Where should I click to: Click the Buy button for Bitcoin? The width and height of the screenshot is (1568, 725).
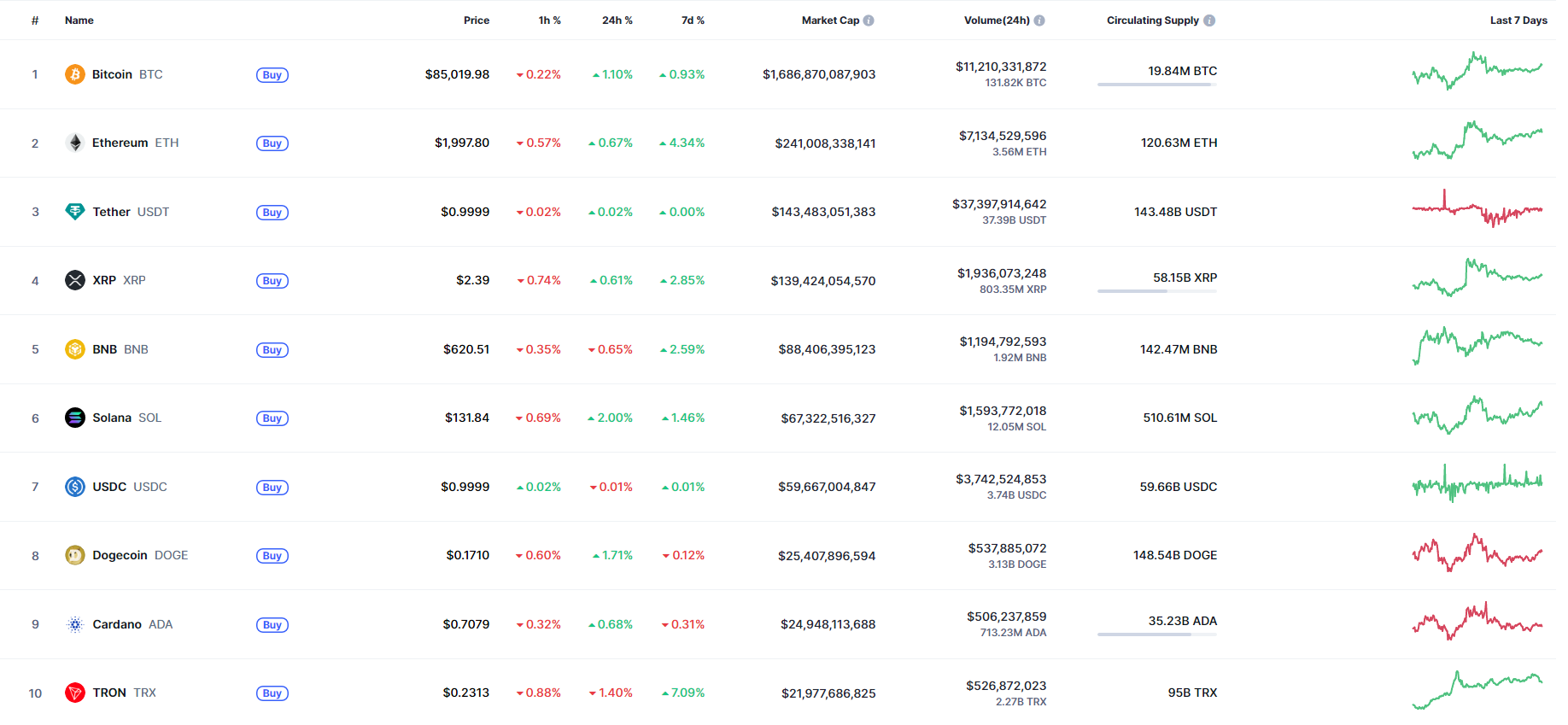(272, 75)
